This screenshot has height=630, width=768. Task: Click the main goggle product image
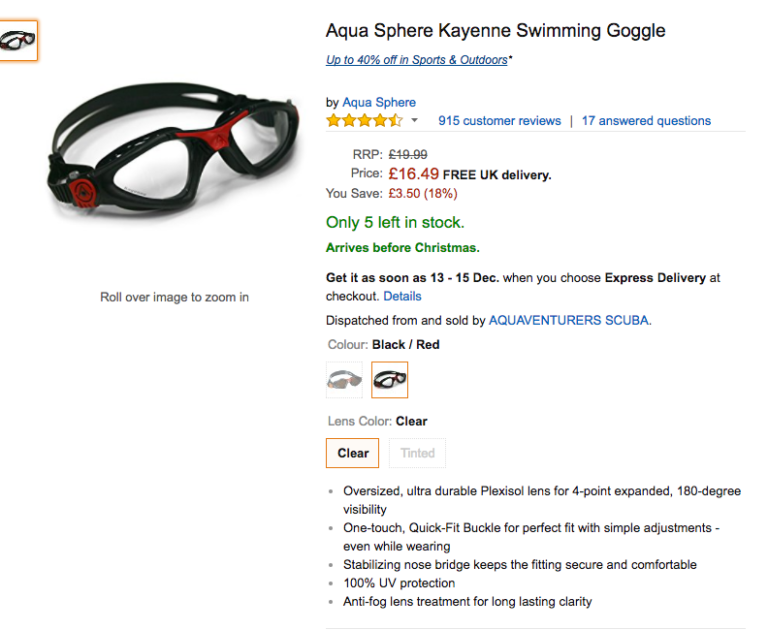175,150
